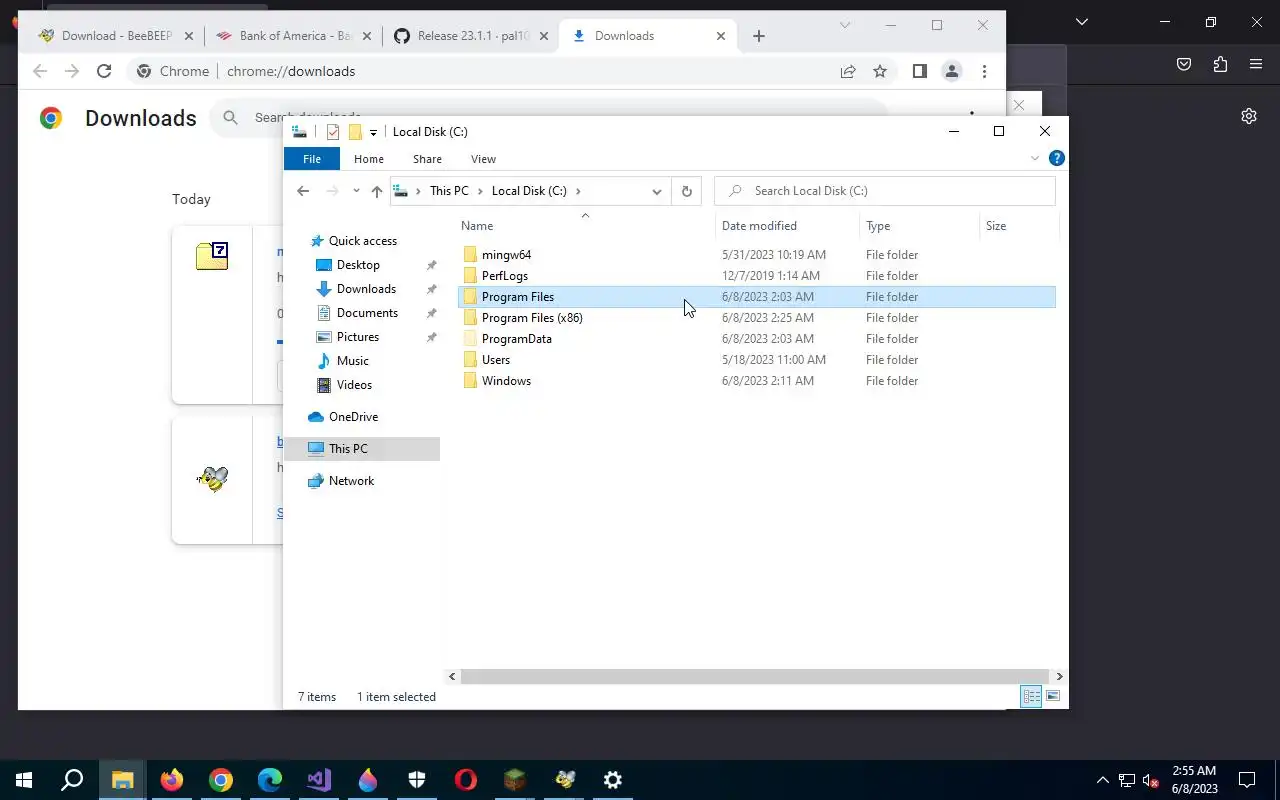Open Opera from the taskbar
The height and width of the screenshot is (800, 1280).
point(466,780)
